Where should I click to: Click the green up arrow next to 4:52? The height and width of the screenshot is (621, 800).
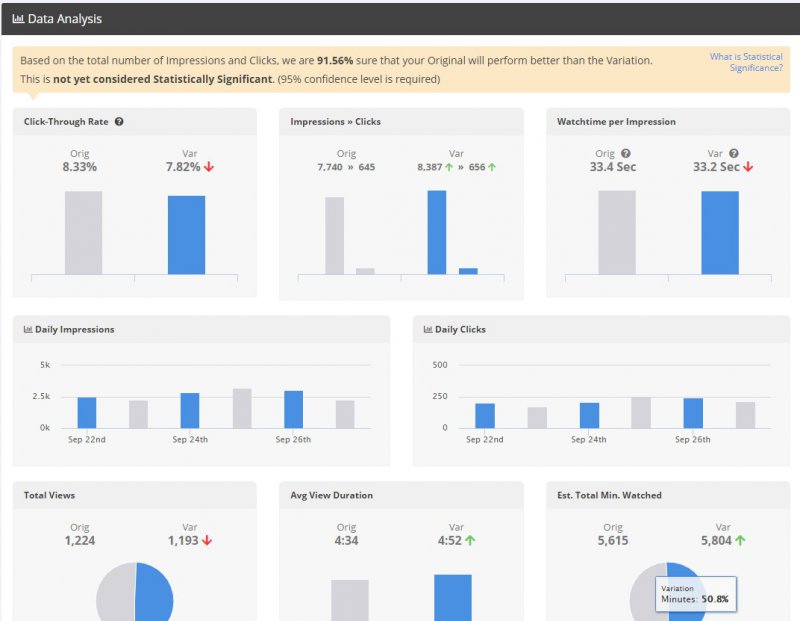point(470,541)
